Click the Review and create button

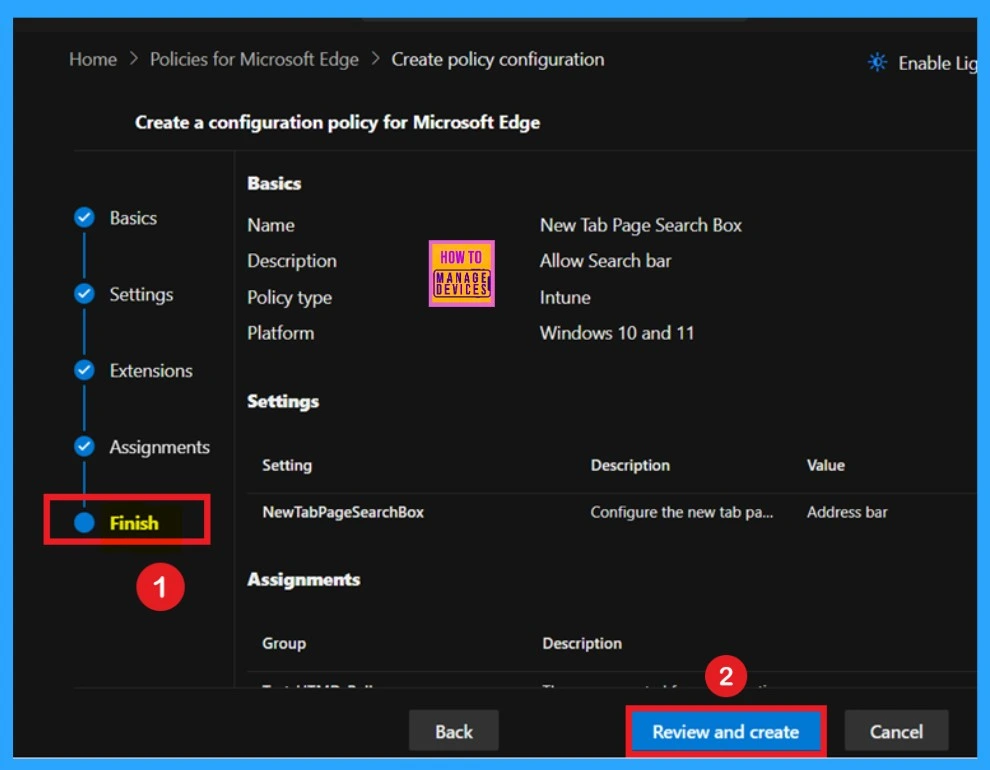(x=725, y=732)
